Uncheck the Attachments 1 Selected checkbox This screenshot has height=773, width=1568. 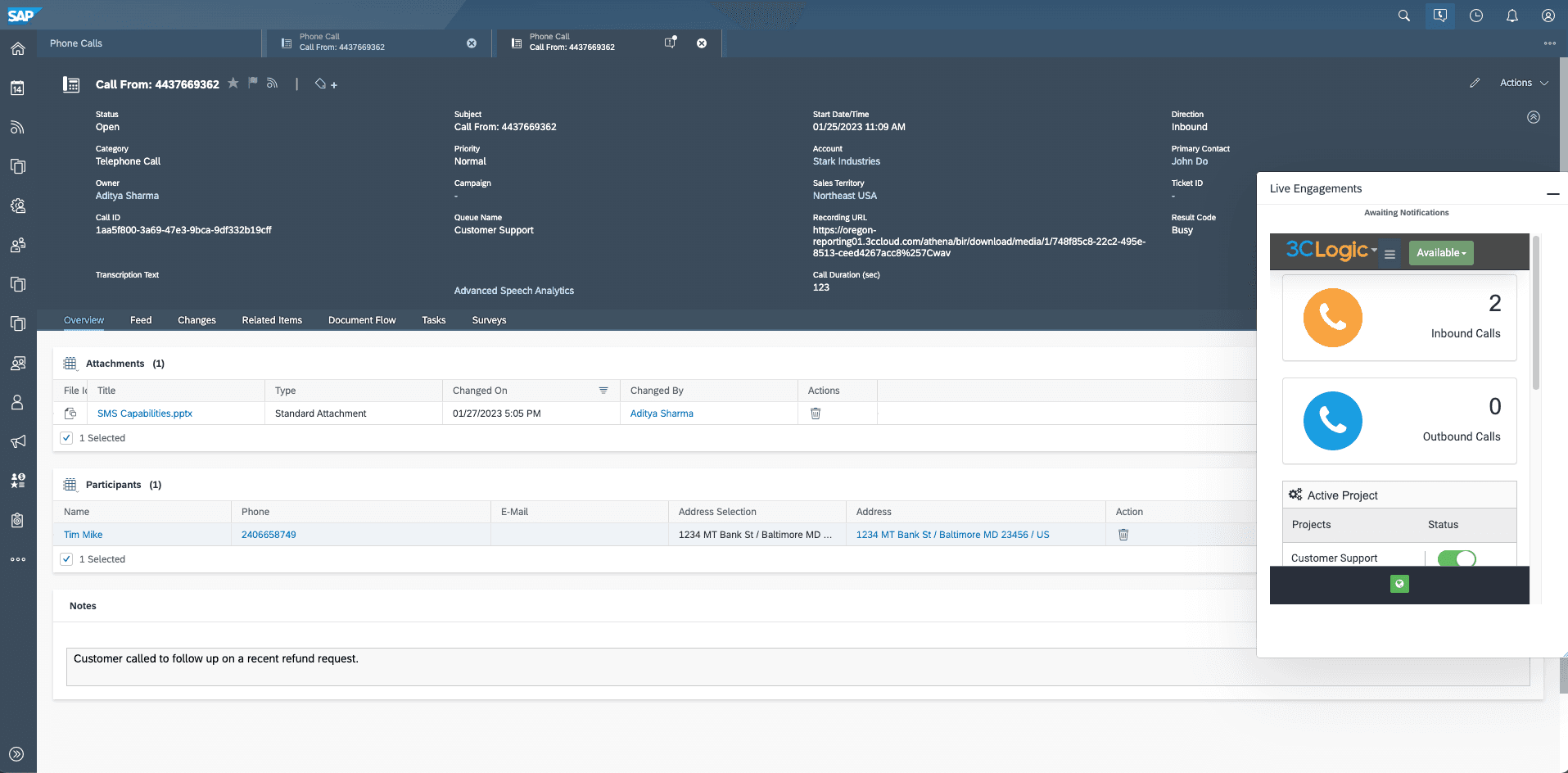pos(66,438)
